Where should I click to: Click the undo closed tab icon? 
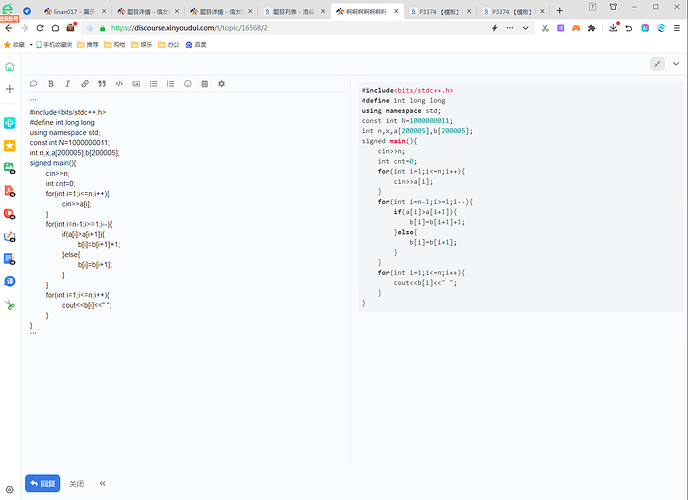click(x=628, y=28)
